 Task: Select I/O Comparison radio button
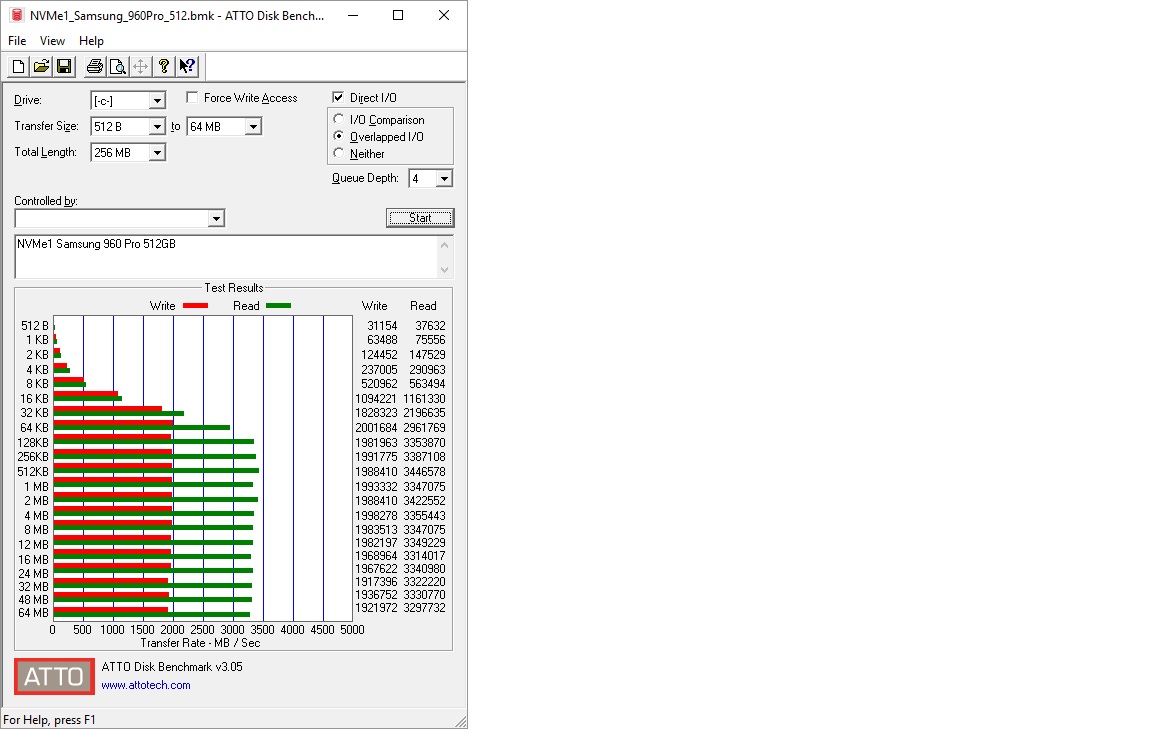[339, 119]
